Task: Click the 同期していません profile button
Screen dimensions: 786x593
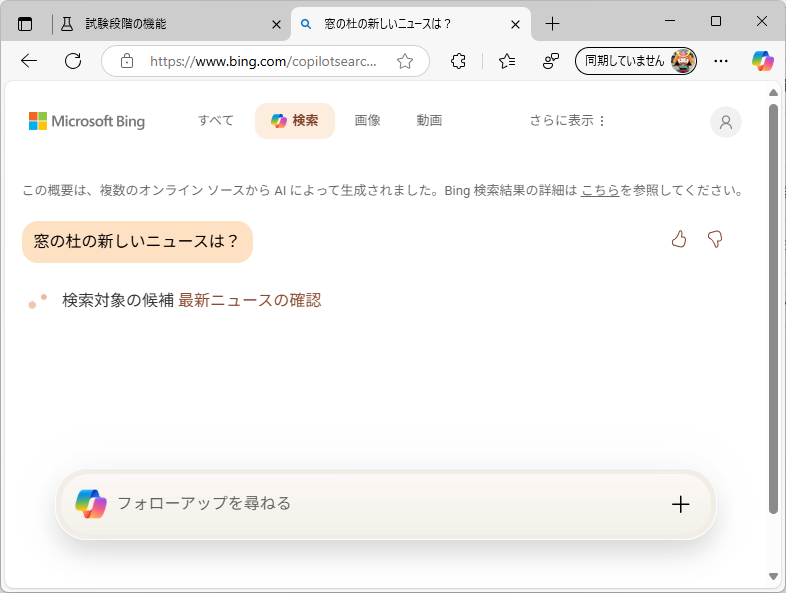Action: pos(636,61)
